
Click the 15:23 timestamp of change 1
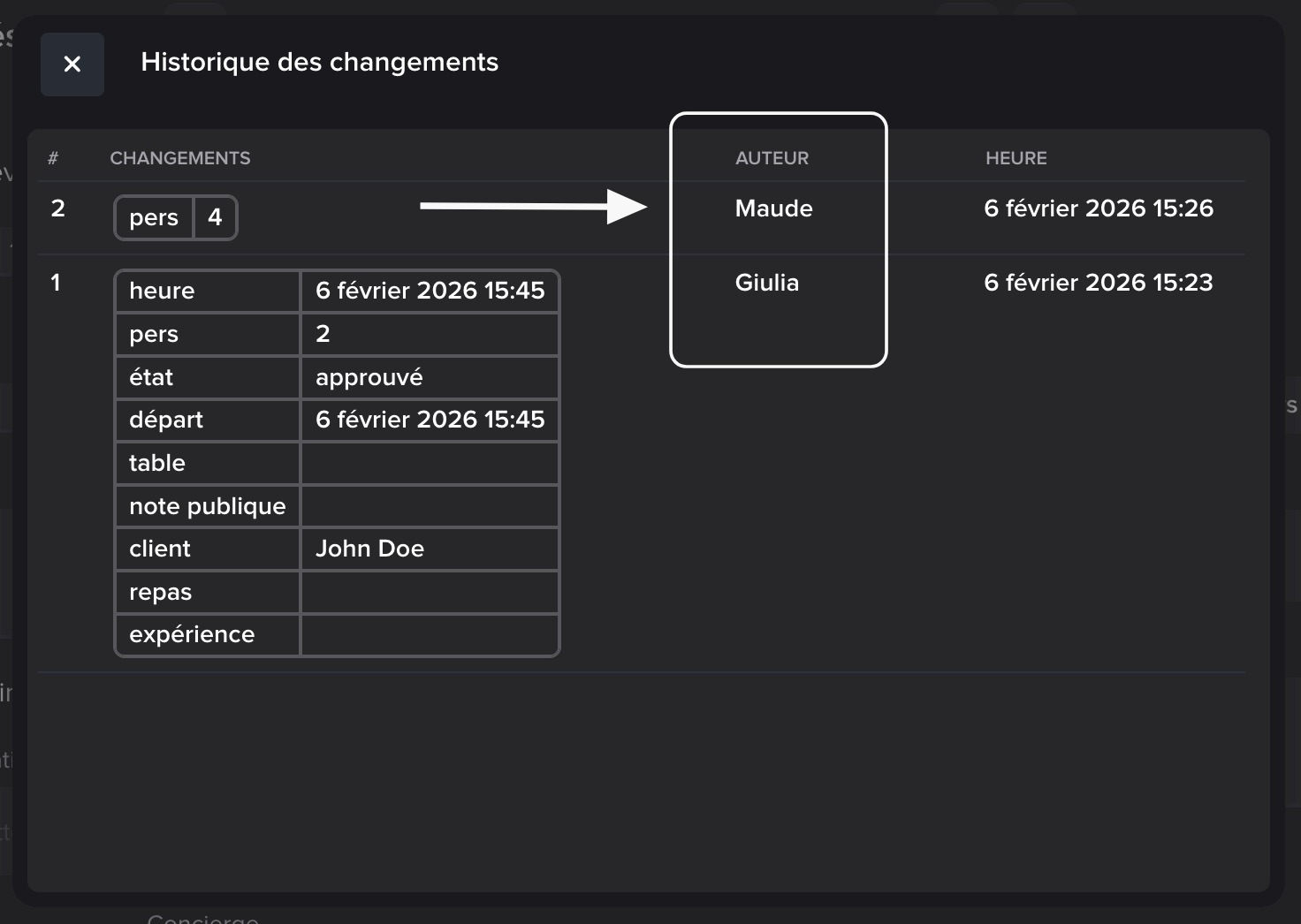pos(1098,283)
